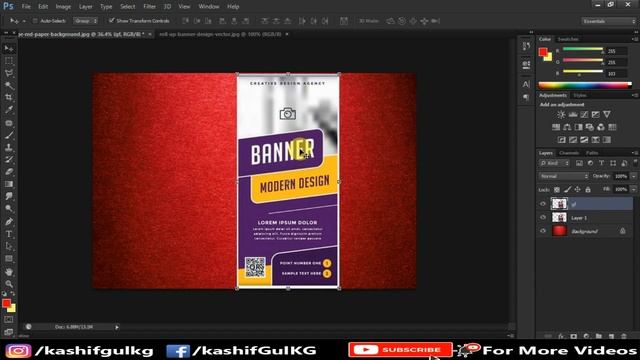Select the Magic Wand tool

(x=9, y=86)
